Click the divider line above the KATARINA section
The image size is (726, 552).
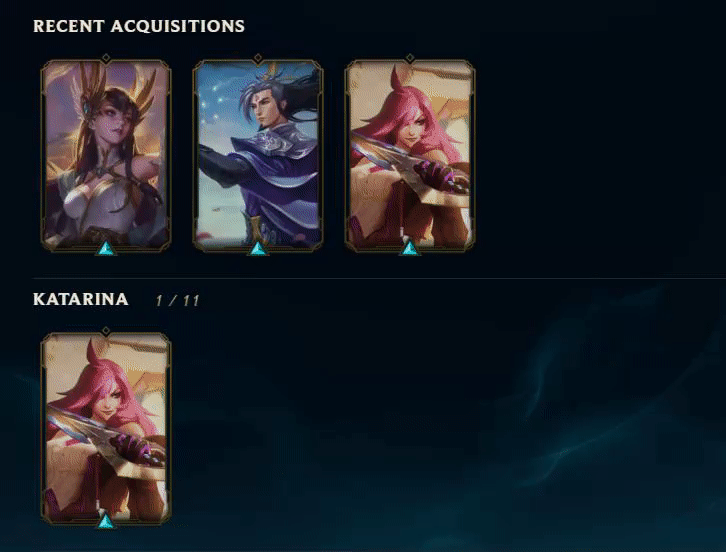[379, 279]
